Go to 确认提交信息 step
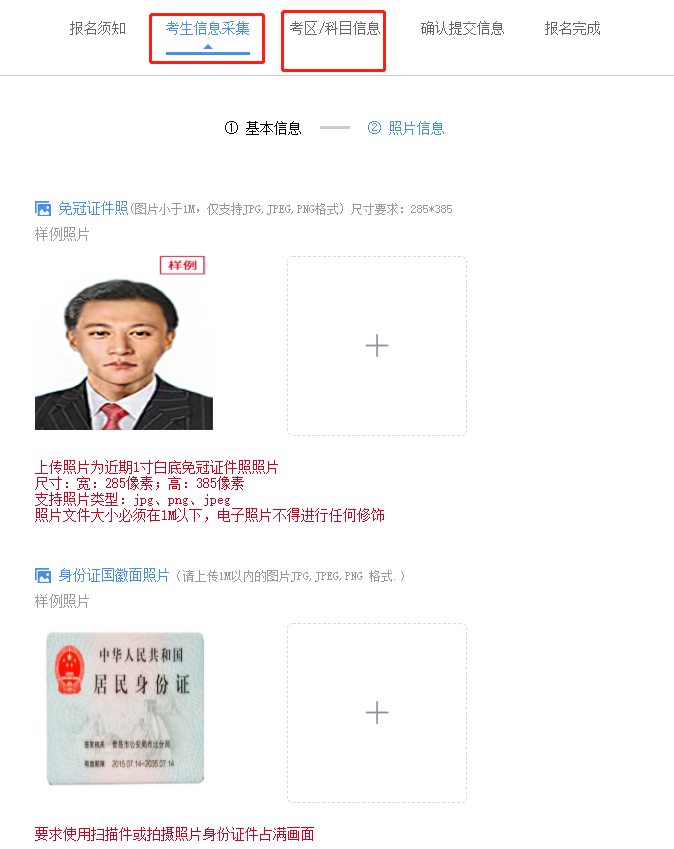The image size is (674, 849). (462, 28)
